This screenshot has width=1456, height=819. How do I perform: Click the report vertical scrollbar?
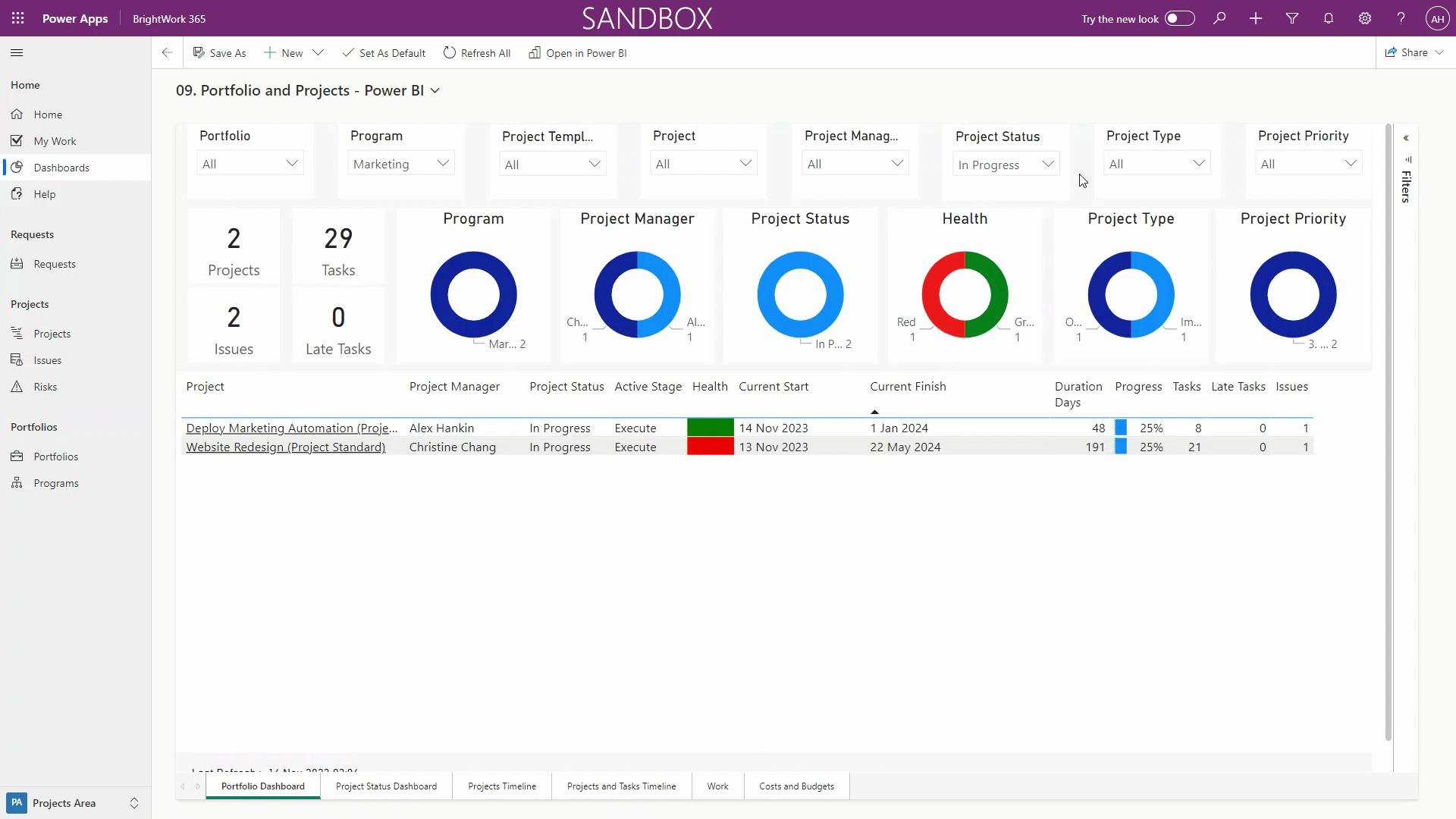pyautogui.click(x=1389, y=432)
